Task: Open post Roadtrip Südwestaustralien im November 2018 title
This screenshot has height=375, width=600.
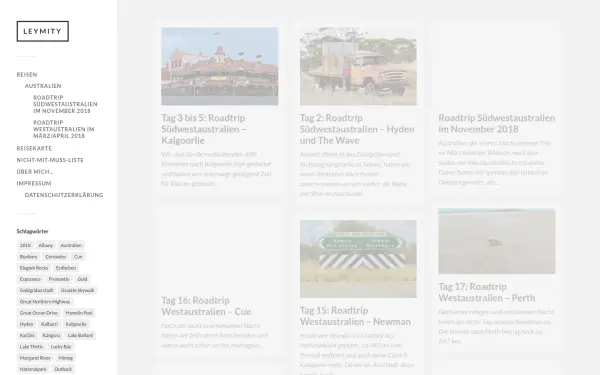Action: pos(497,123)
